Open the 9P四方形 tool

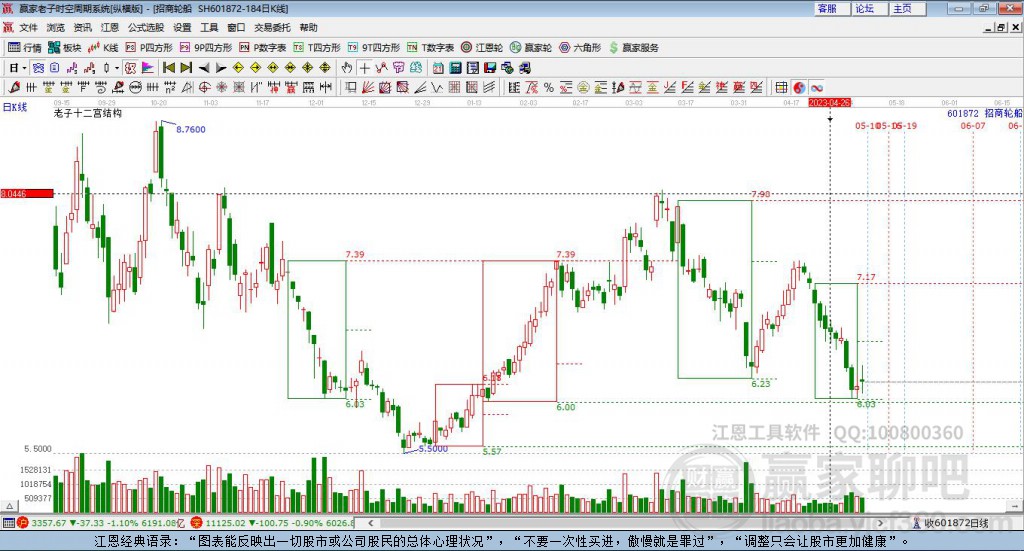206,48
